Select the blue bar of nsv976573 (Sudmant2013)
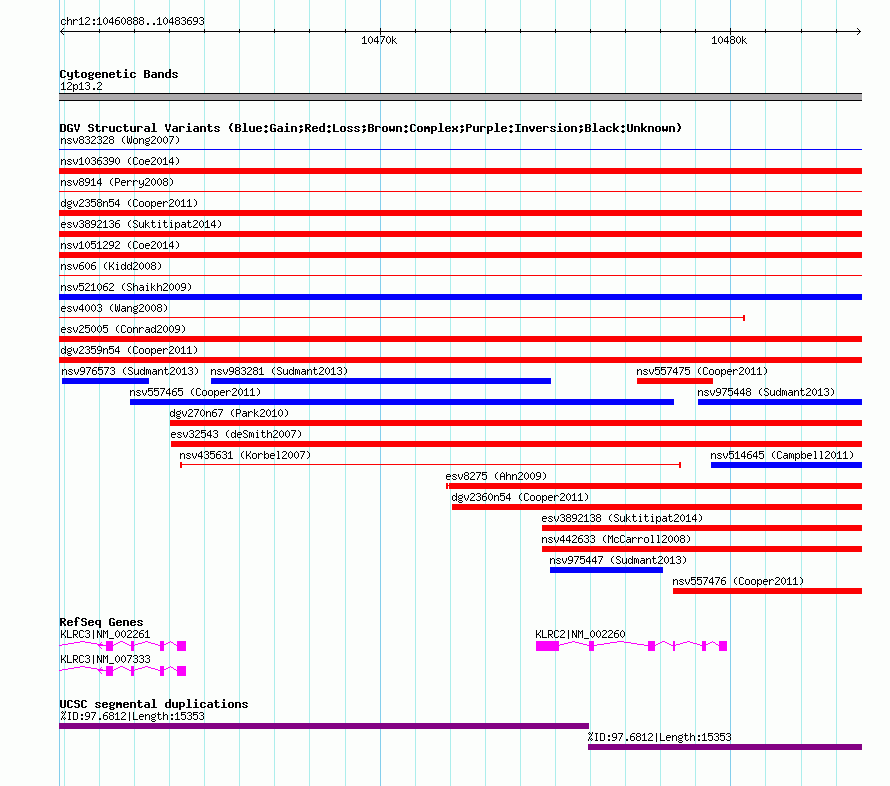This screenshot has width=890, height=786. tap(105, 381)
